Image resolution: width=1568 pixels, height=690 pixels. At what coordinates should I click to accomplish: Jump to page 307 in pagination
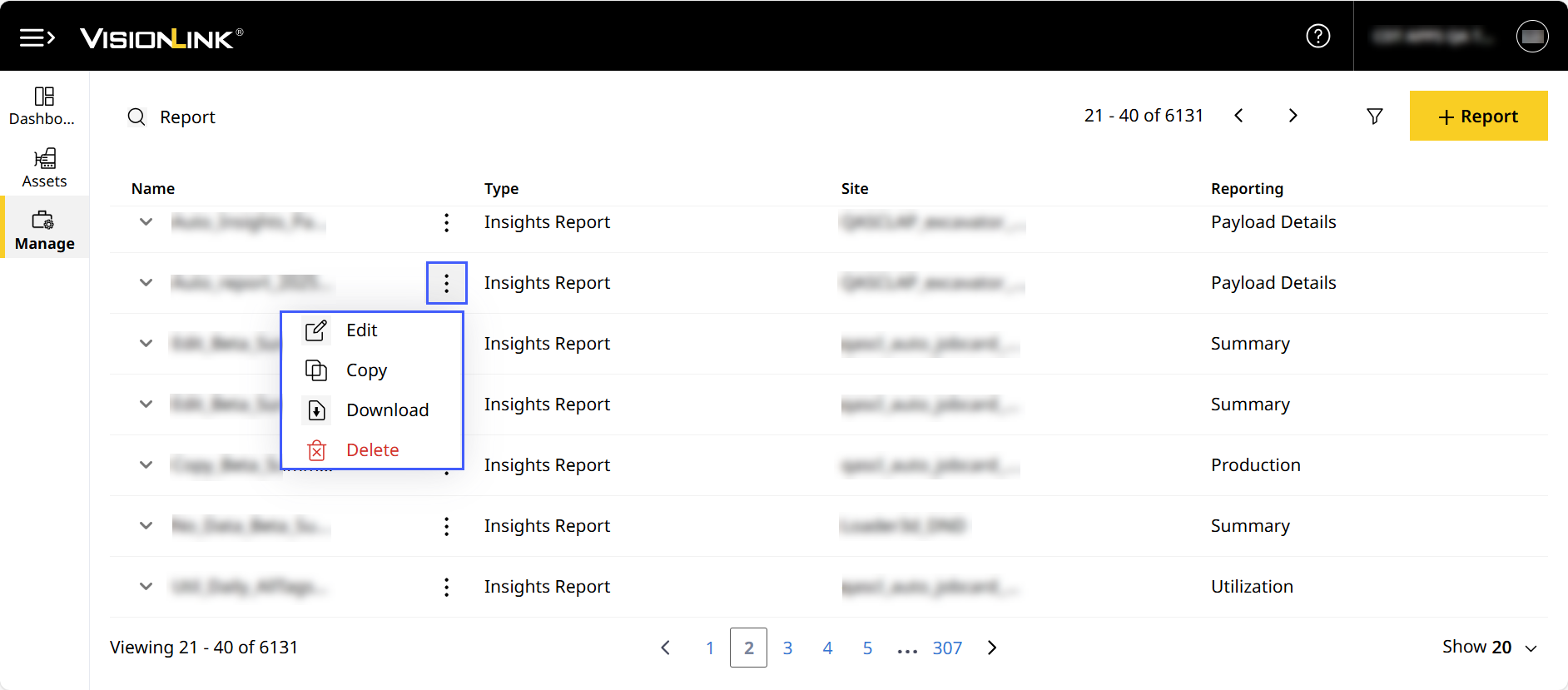[947, 648]
